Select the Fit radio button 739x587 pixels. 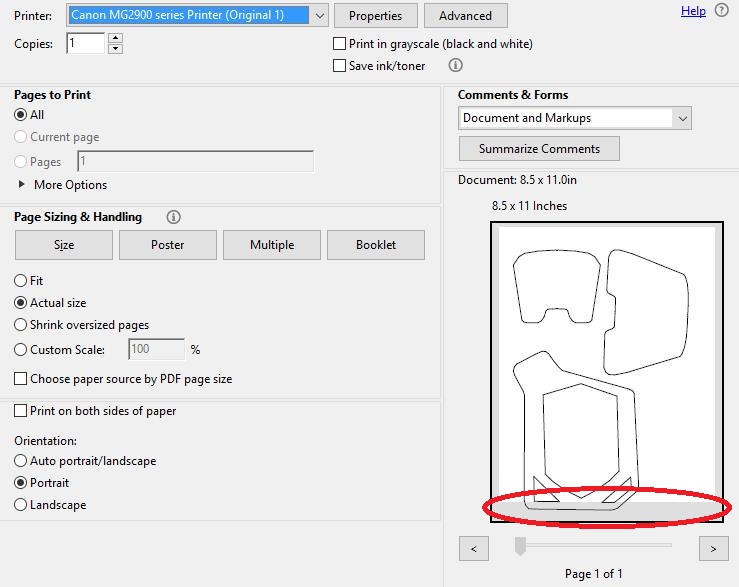point(21,281)
